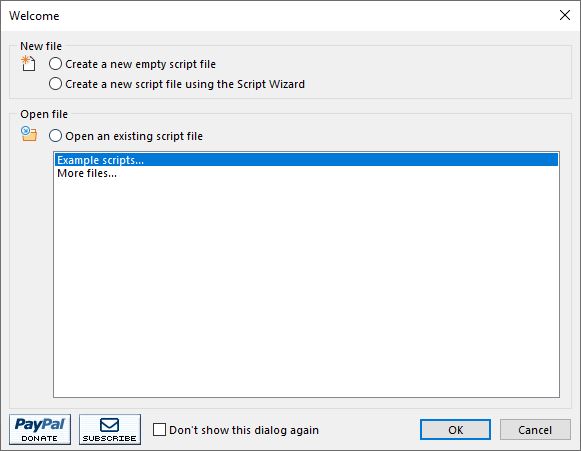The width and height of the screenshot is (581, 451).
Task: Click the new file document icon
Action: pos(28,63)
